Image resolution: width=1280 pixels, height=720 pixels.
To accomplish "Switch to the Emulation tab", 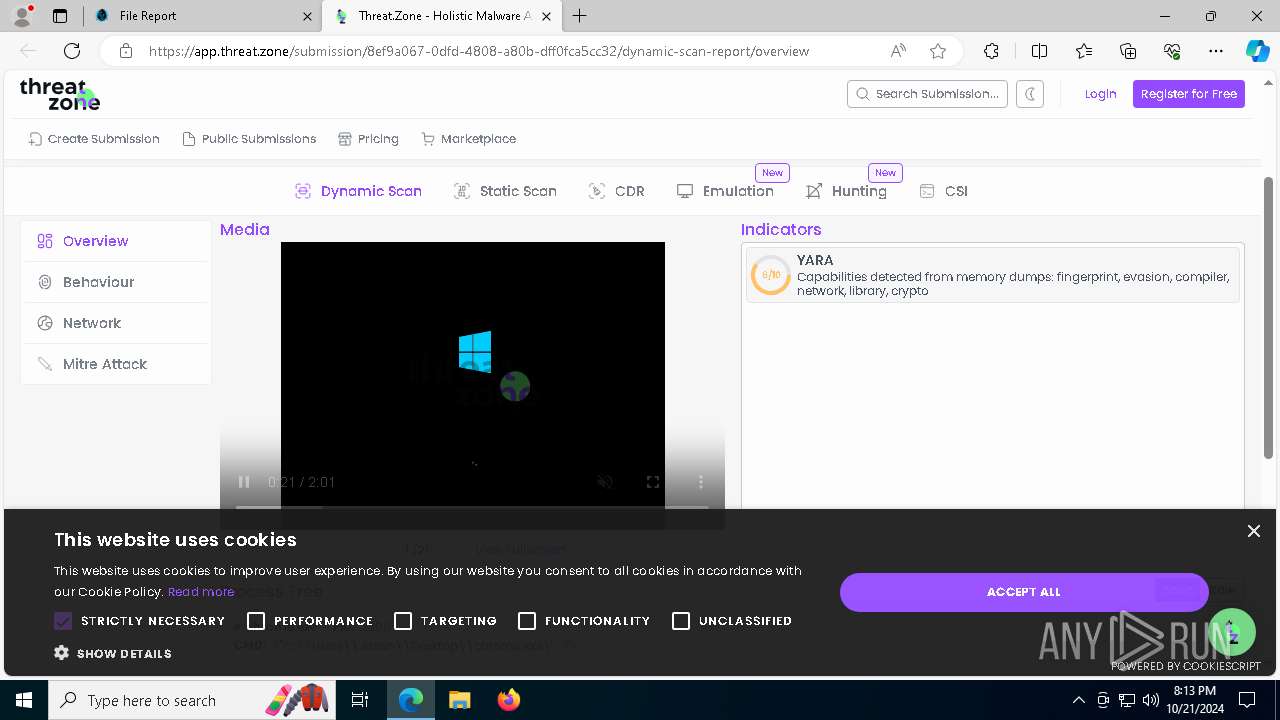I will point(725,191).
